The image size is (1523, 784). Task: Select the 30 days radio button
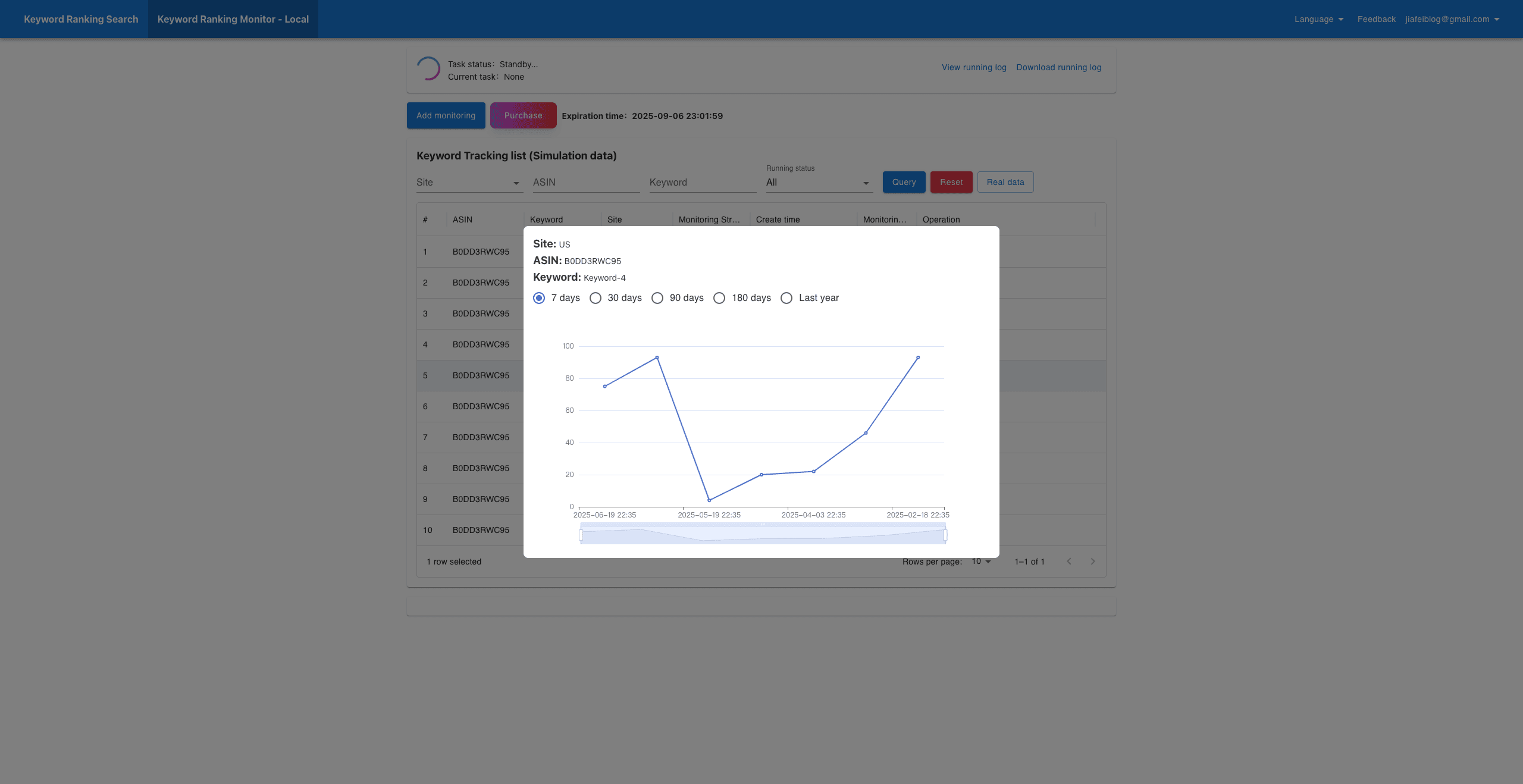click(x=596, y=298)
